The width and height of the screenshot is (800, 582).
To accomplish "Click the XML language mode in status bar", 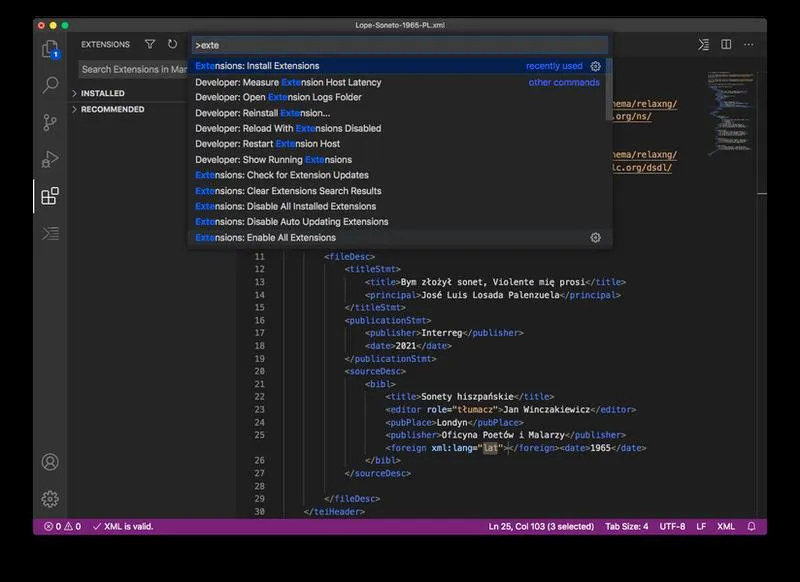I will [x=726, y=526].
